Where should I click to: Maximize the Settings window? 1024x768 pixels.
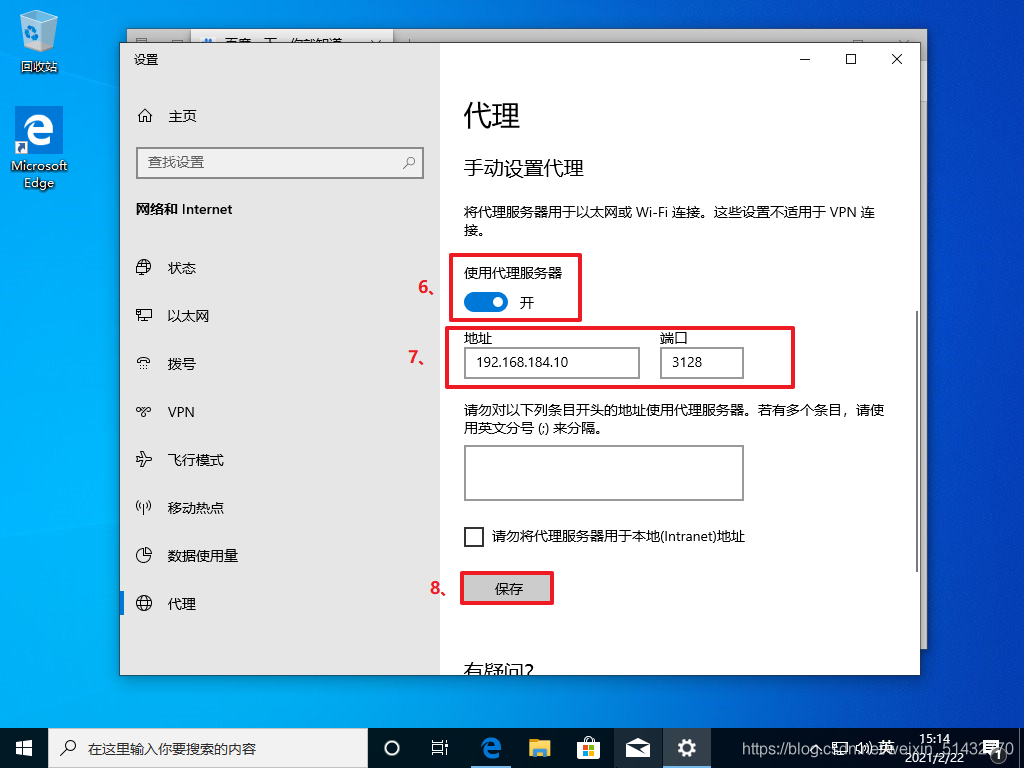coord(851,59)
